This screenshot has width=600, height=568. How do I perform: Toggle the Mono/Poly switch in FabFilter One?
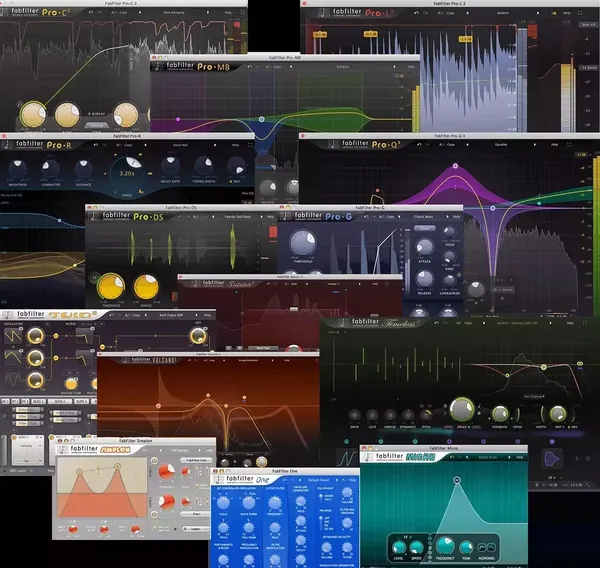321,498
